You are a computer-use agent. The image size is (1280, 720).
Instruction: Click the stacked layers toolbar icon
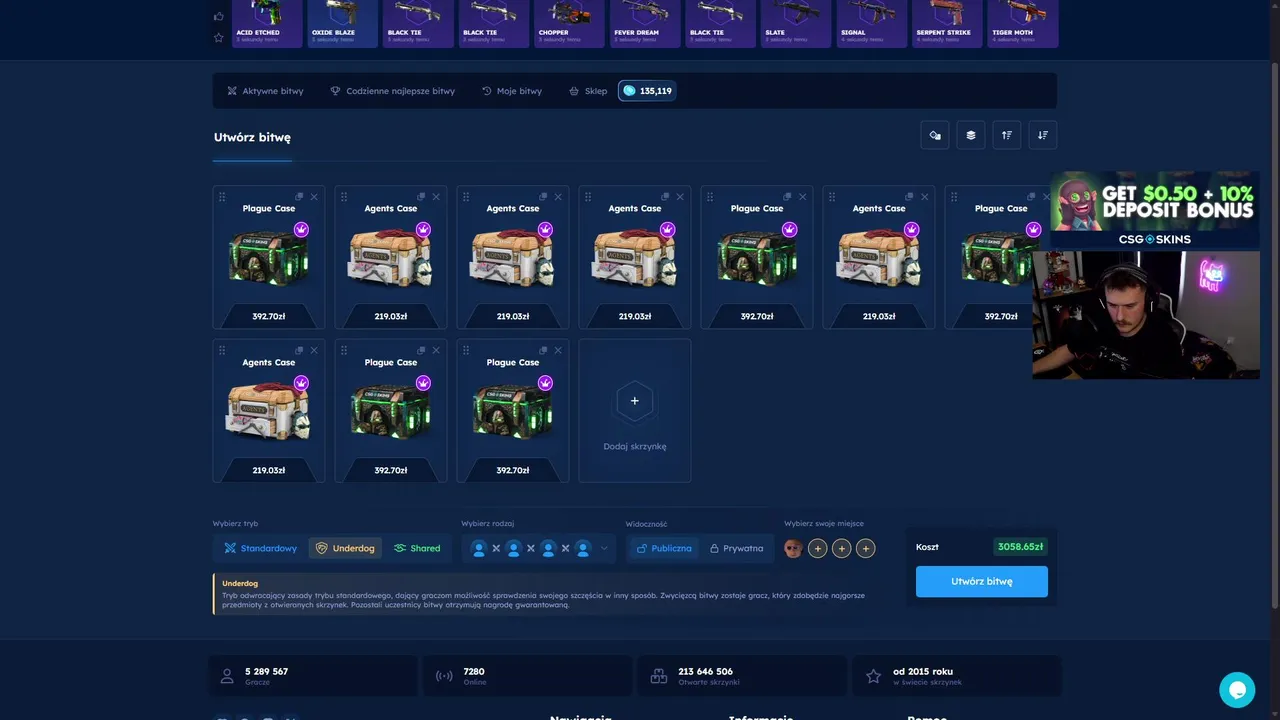coord(971,135)
